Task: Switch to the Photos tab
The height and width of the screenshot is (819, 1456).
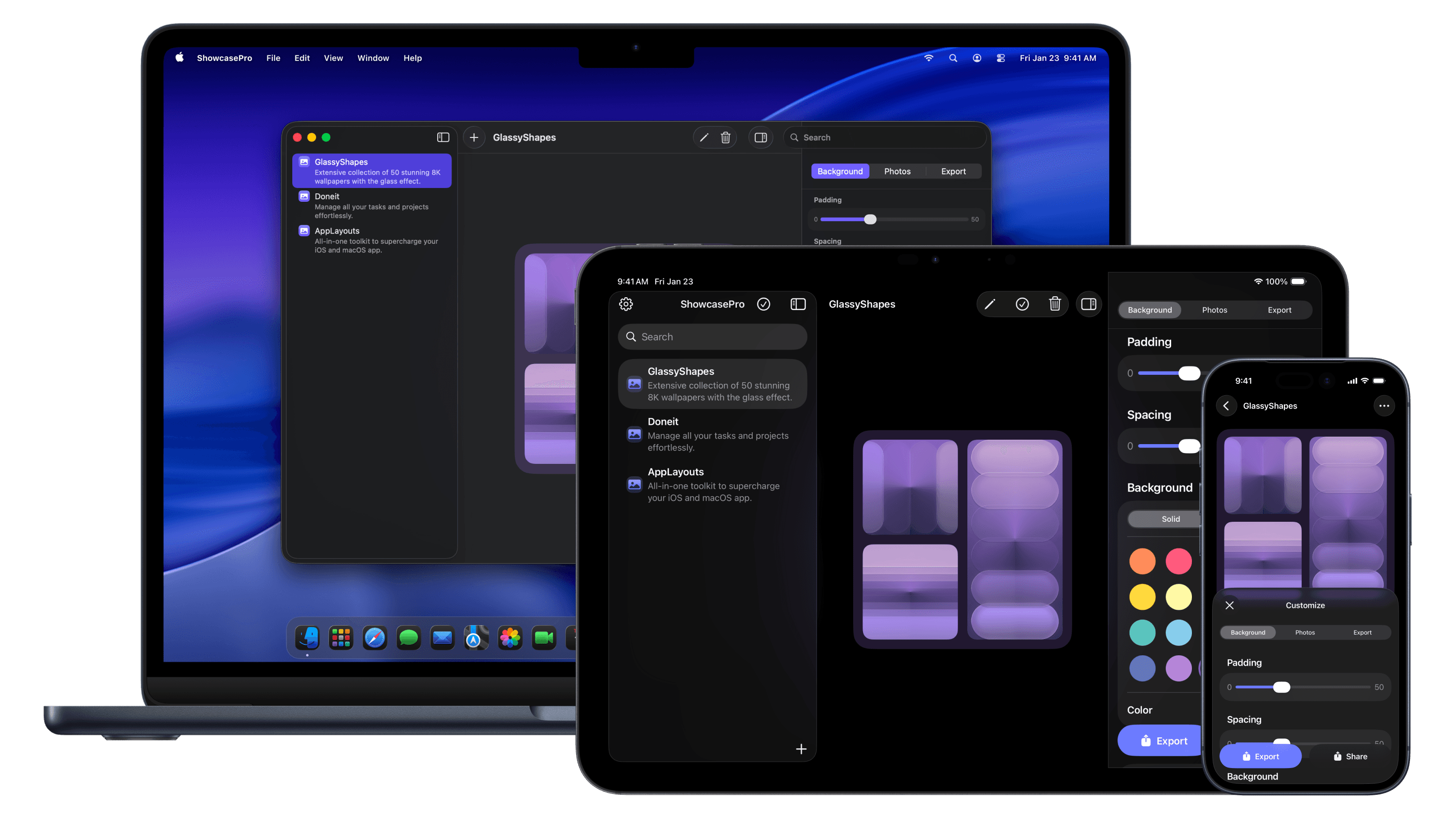Action: click(x=897, y=171)
